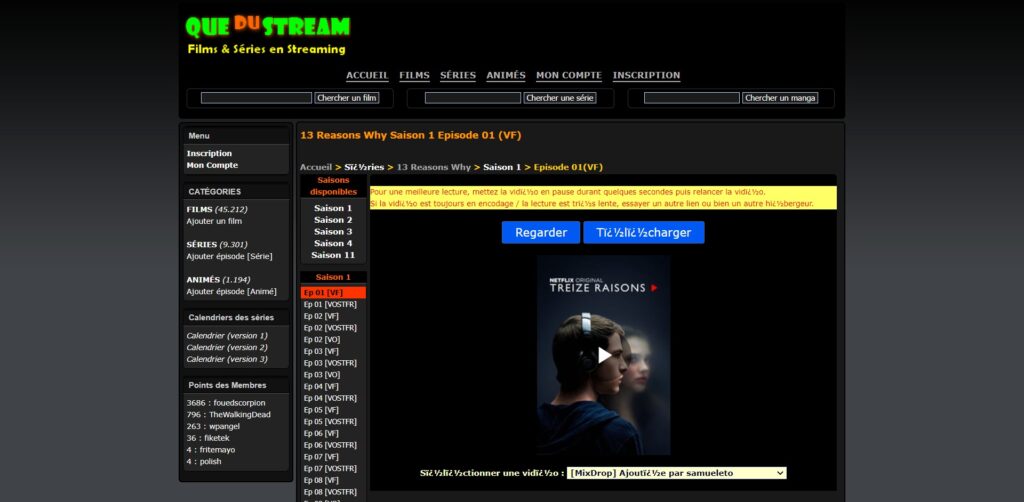Select episode Ep 02 [VO]

click(x=321, y=339)
